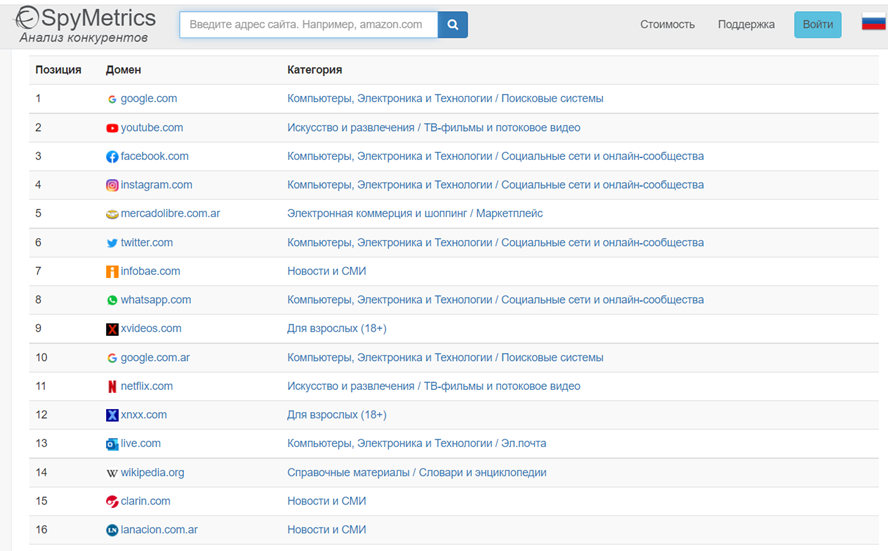Image resolution: width=888 pixels, height=551 pixels.
Task: Open category Справочные материалы / Словари и энциклопедии
Action: [417, 472]
